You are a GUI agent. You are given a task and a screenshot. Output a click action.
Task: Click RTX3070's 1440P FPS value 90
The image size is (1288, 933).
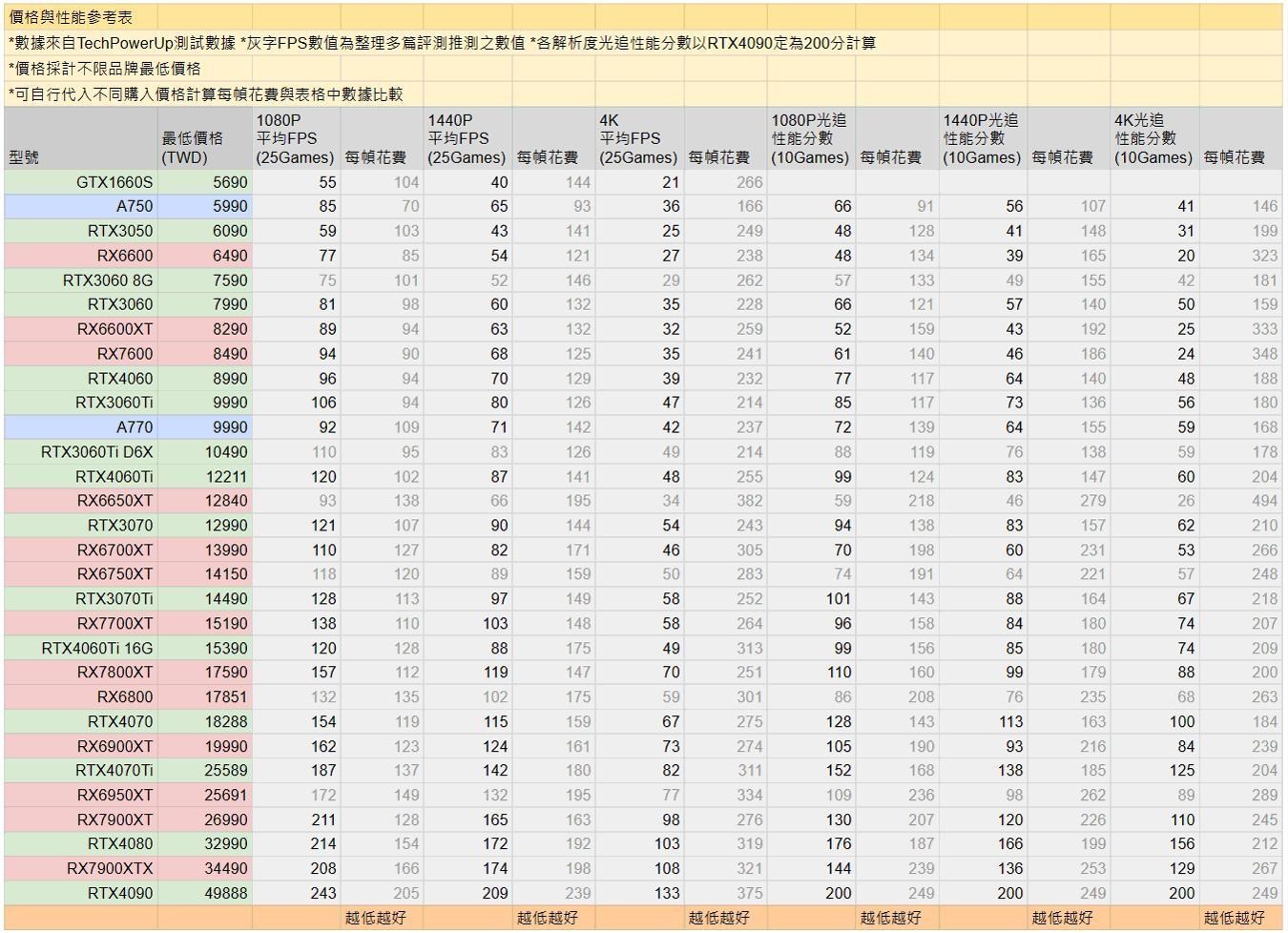[490, 525]
